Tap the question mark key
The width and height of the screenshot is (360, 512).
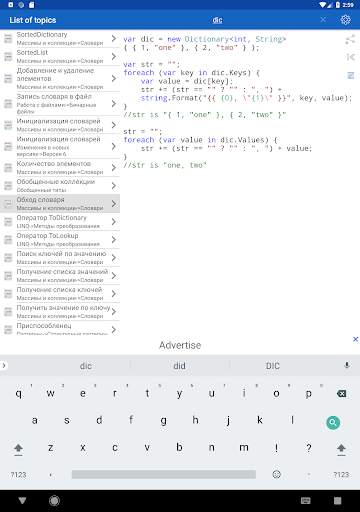click(309, 448)
